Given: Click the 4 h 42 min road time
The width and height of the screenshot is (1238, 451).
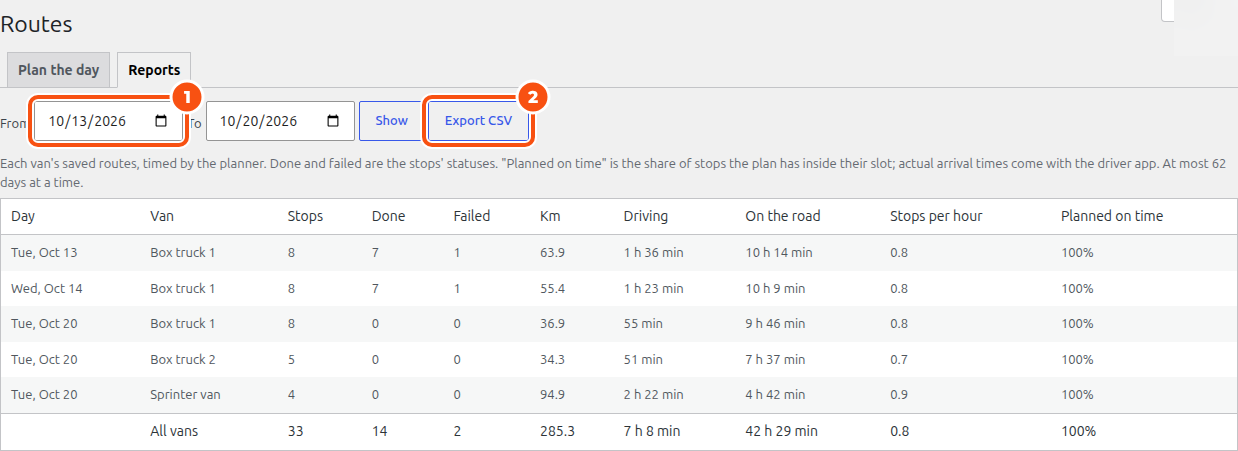Looking at the screenshot, I should 775,395.
